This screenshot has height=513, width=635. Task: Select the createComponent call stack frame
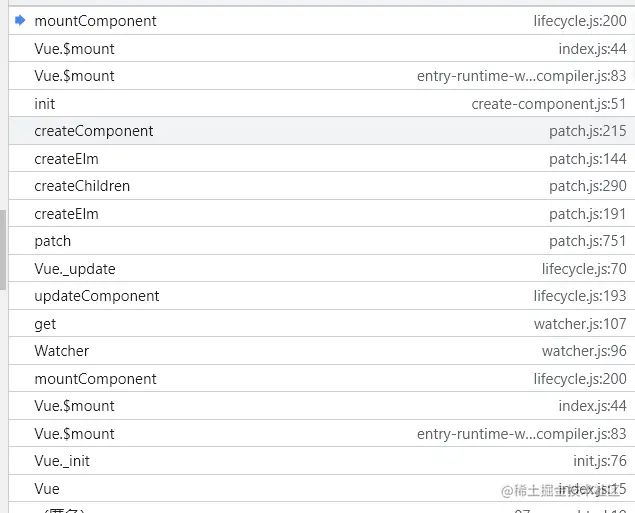click(x=94, y=131)
